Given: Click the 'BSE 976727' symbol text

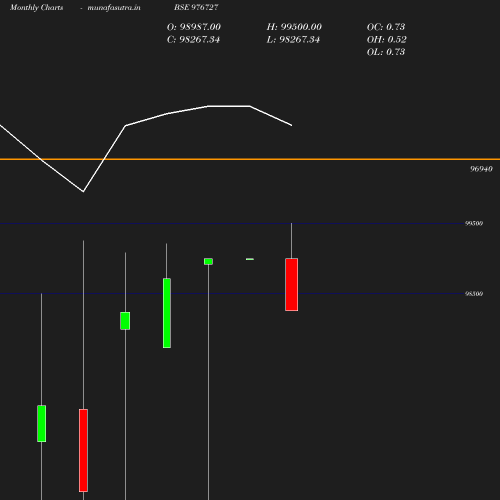Looking at the screenshot, I should [x=196, y=7].
